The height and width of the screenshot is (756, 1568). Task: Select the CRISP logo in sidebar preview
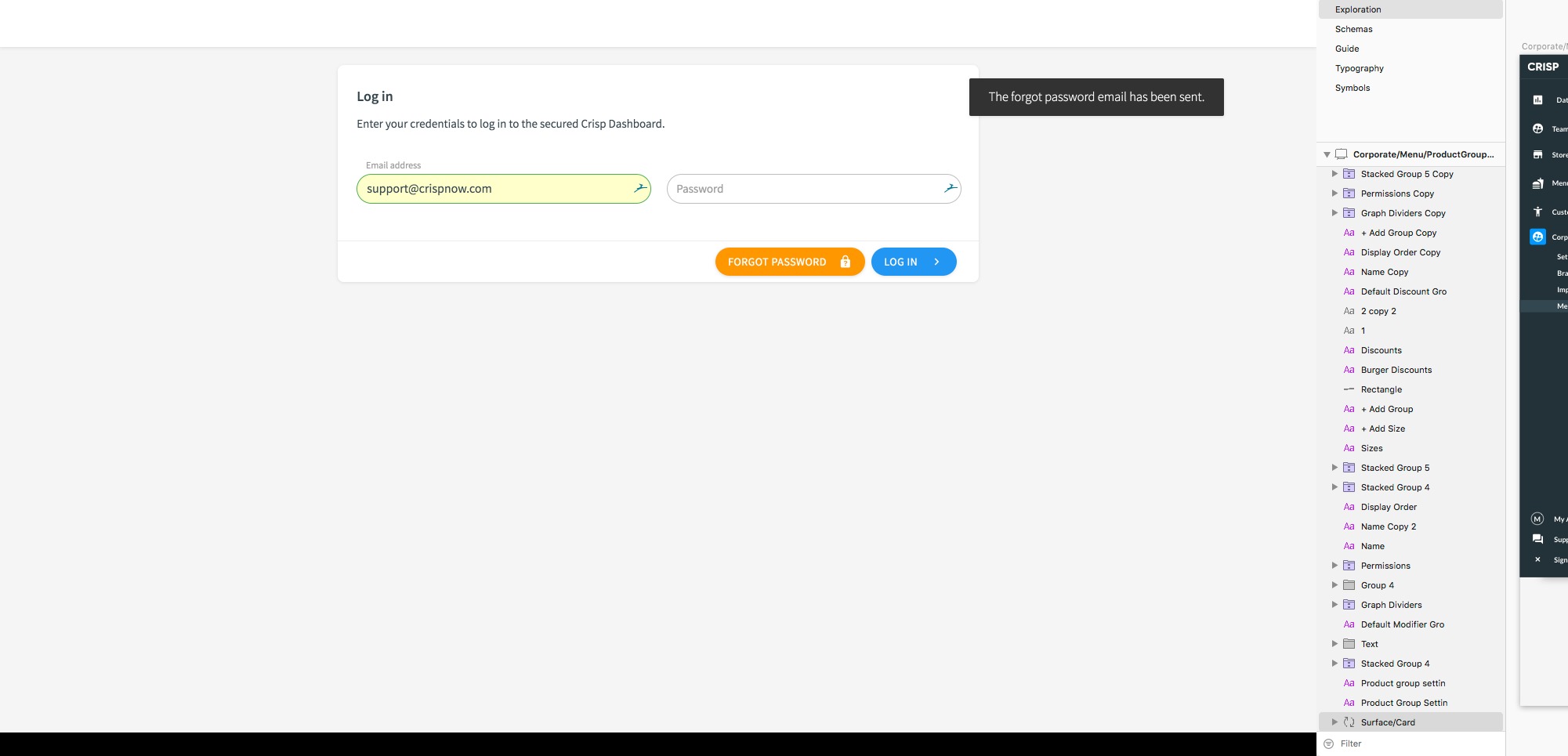click(1543, 67)
